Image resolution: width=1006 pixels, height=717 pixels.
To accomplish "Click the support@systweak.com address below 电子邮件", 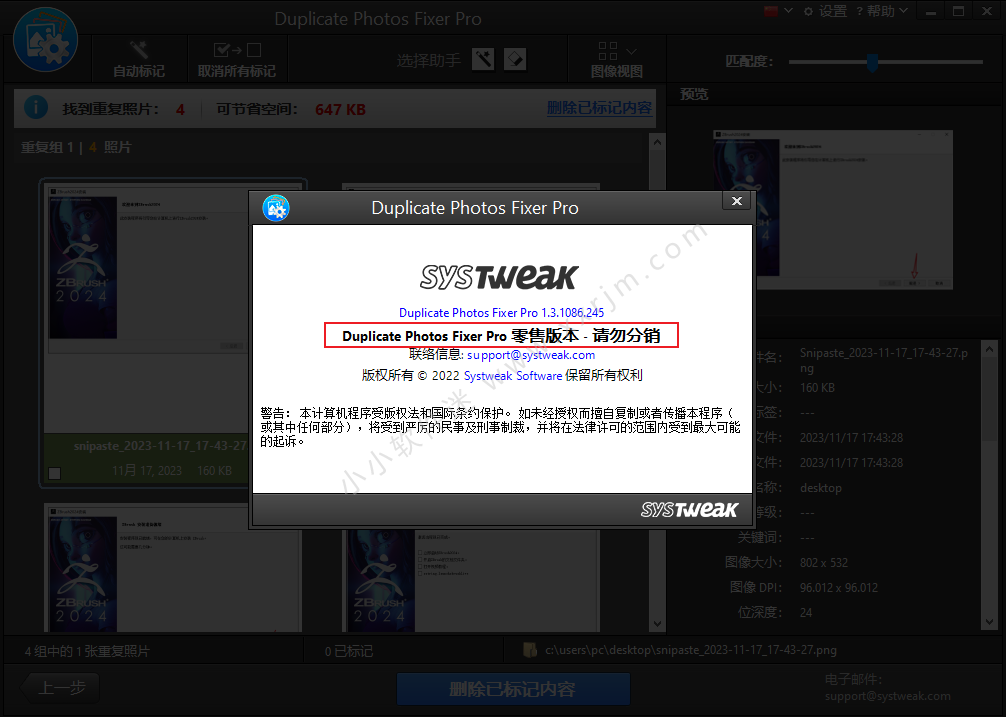I will 888,696.
